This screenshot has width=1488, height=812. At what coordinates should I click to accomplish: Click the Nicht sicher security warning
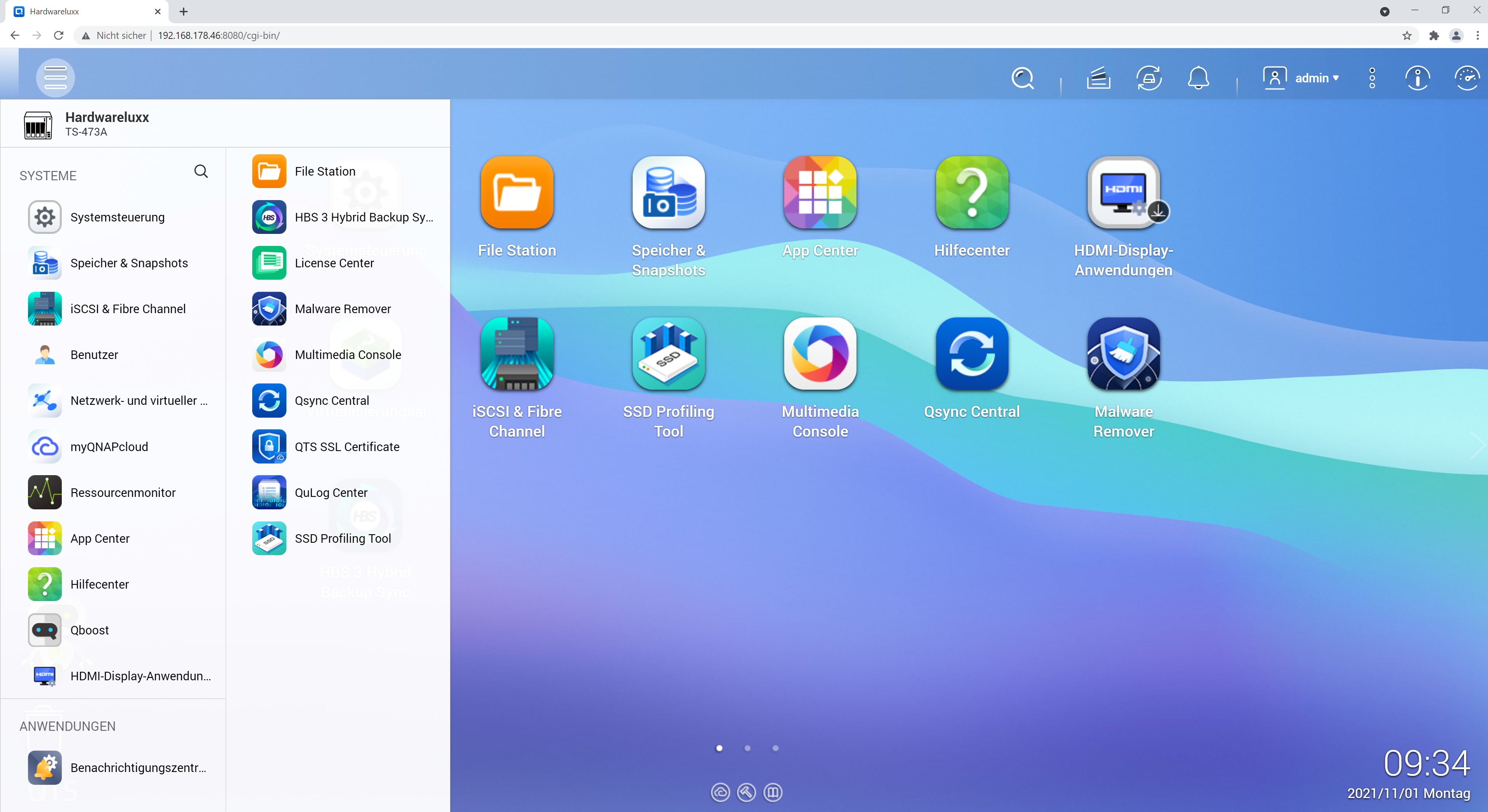tap(114, 35)
